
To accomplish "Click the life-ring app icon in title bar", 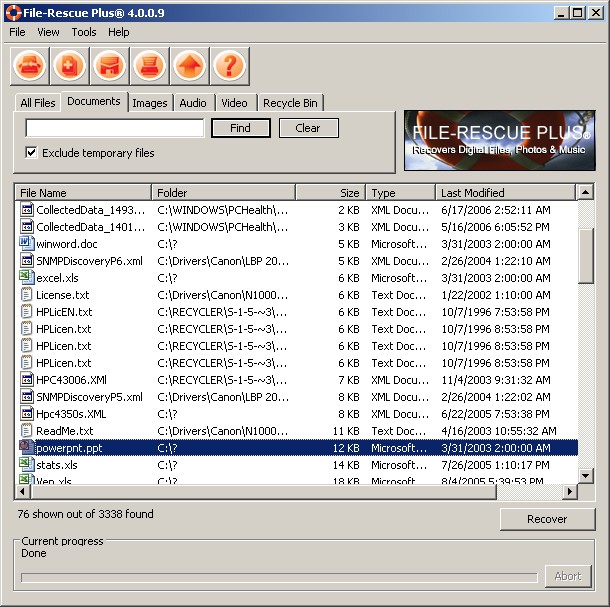I will [13, 13].
